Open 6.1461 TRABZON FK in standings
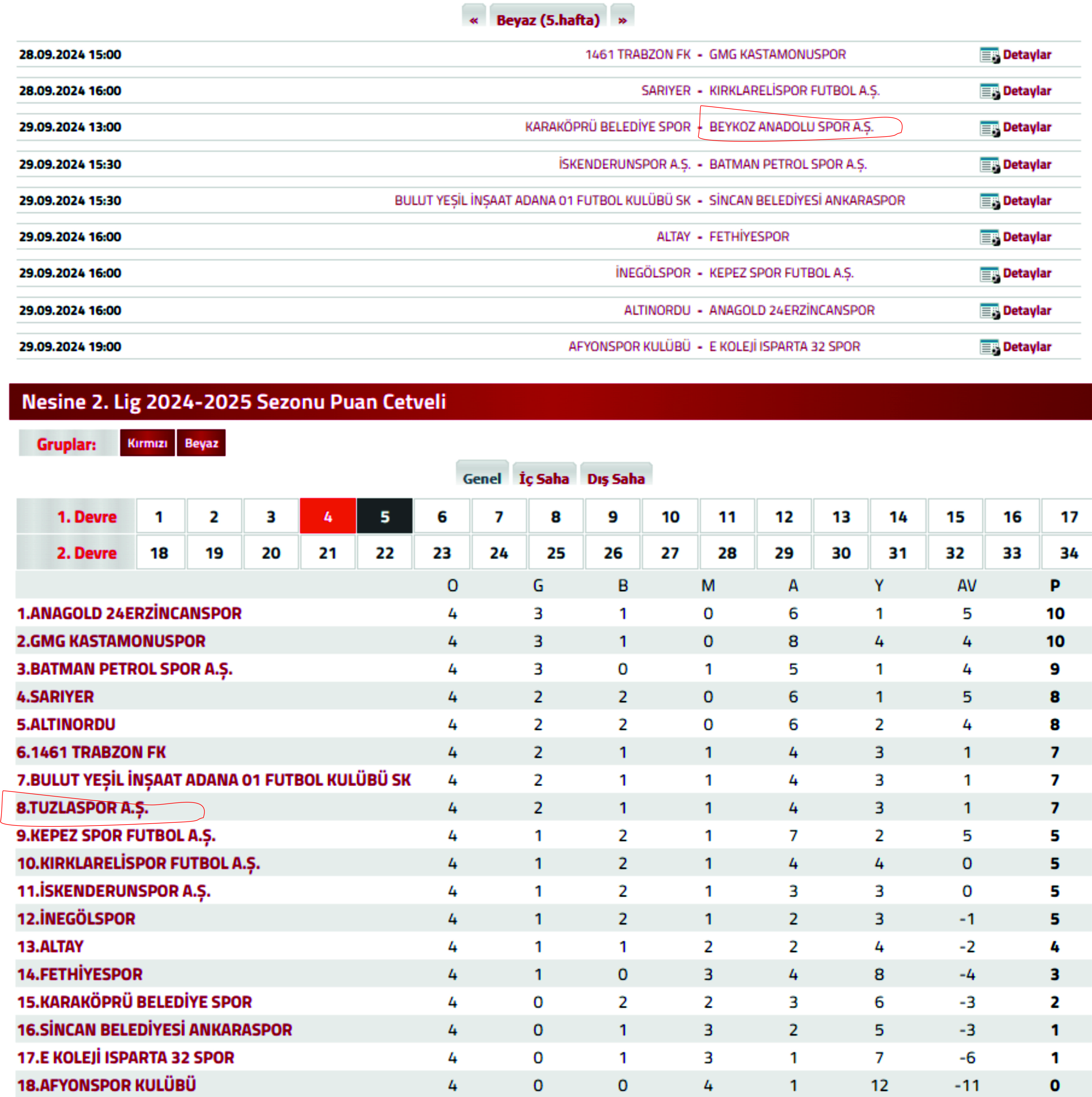The height and width of the screenshot is (1097, 1092). point(91,752)
